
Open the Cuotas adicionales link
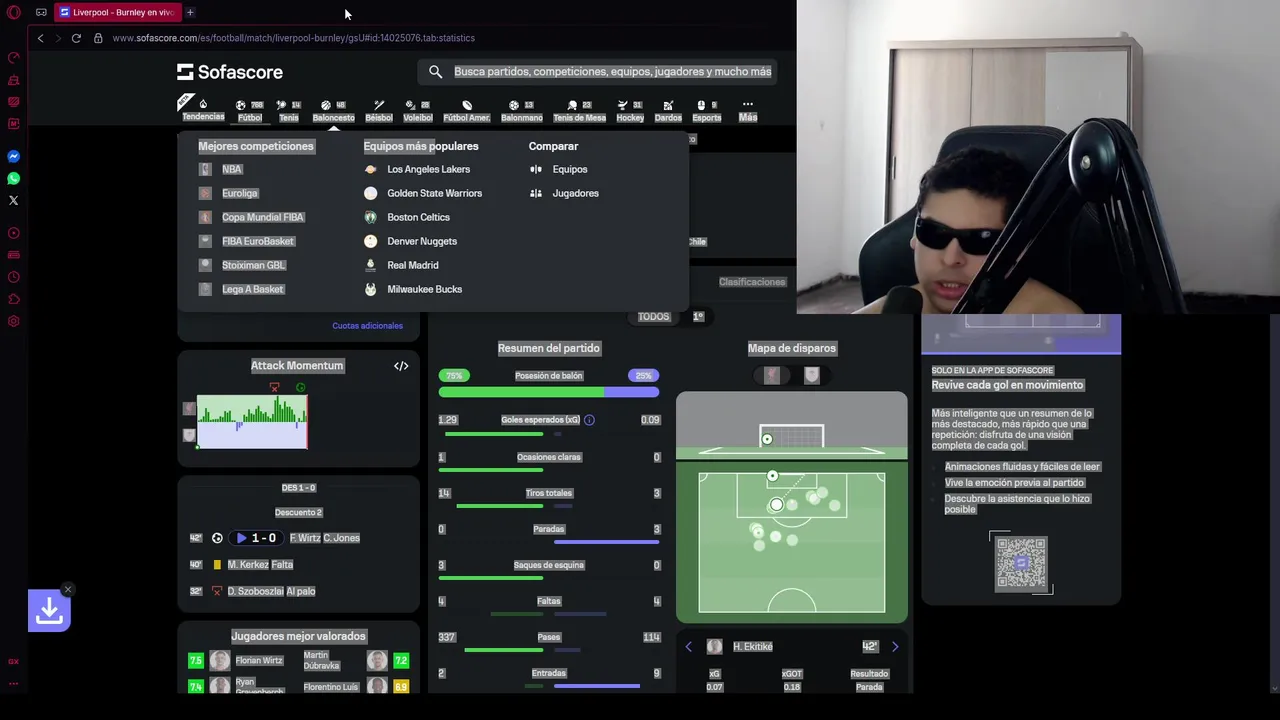(x=367, y=326)
